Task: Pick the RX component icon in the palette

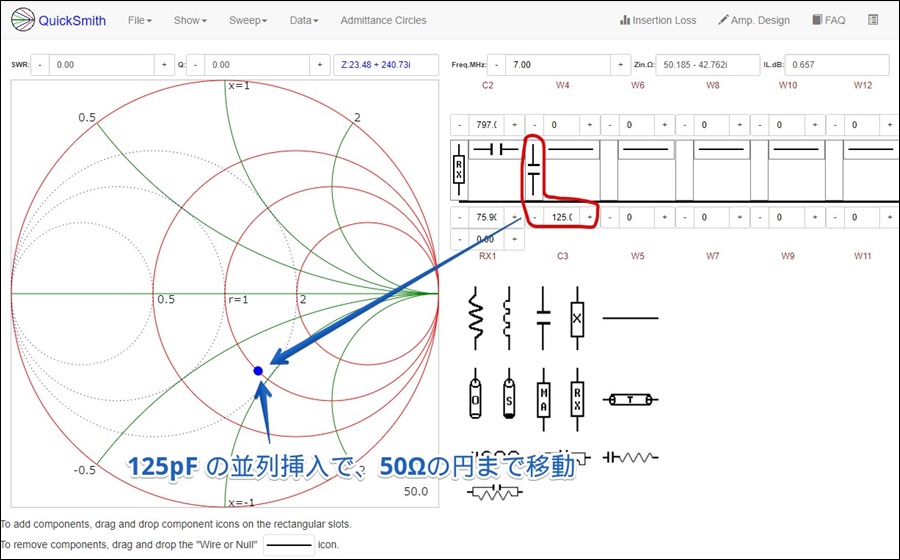Action: point(577,399)
